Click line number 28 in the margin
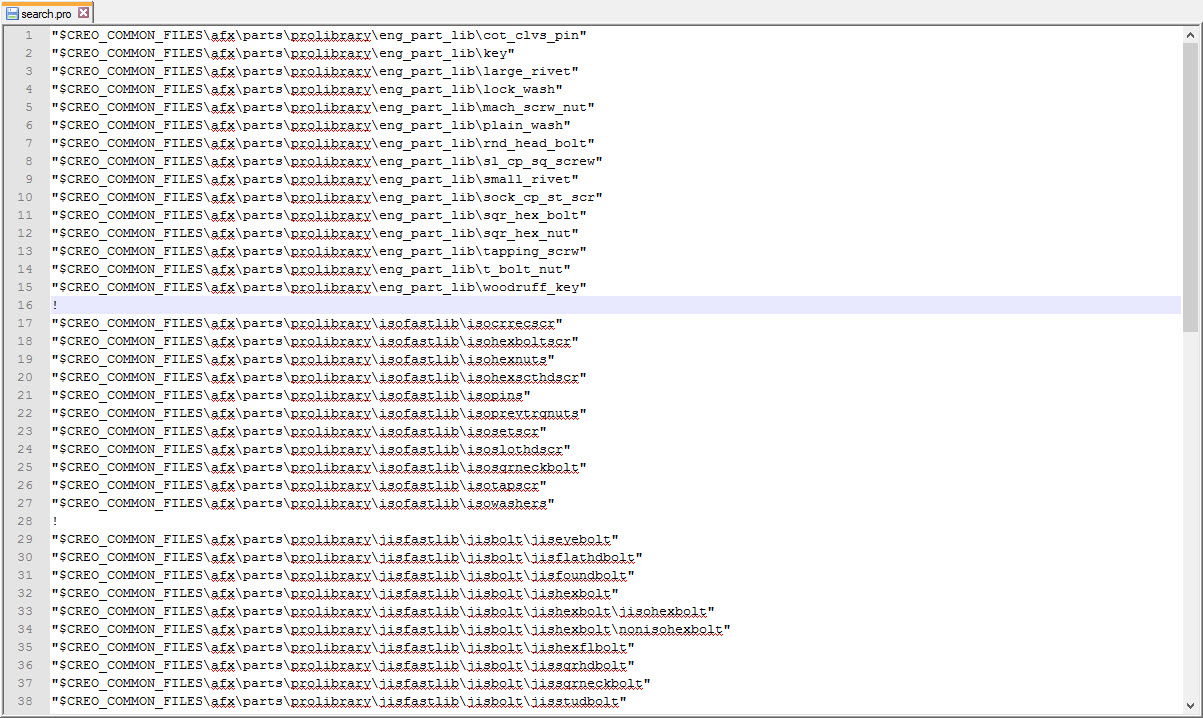The height and width of the screenshot is (718, 1203). click(26, 521)
